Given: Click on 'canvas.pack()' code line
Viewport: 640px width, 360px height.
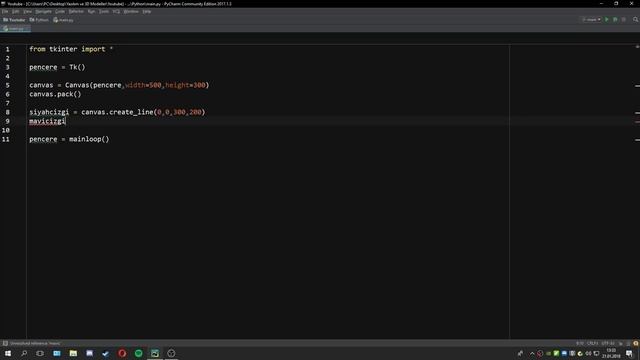Looking at the screenshot, I should tap(55, 94).
